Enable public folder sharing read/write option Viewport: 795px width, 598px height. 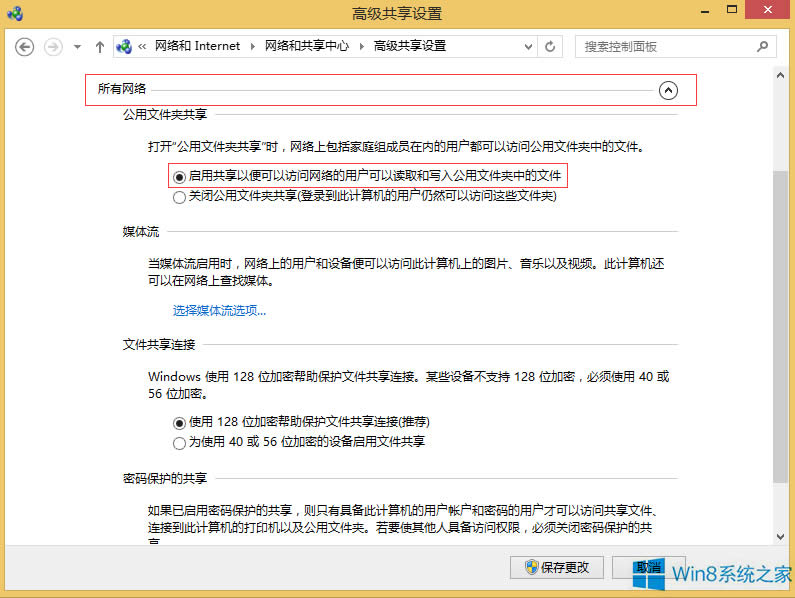coord(180,176)
